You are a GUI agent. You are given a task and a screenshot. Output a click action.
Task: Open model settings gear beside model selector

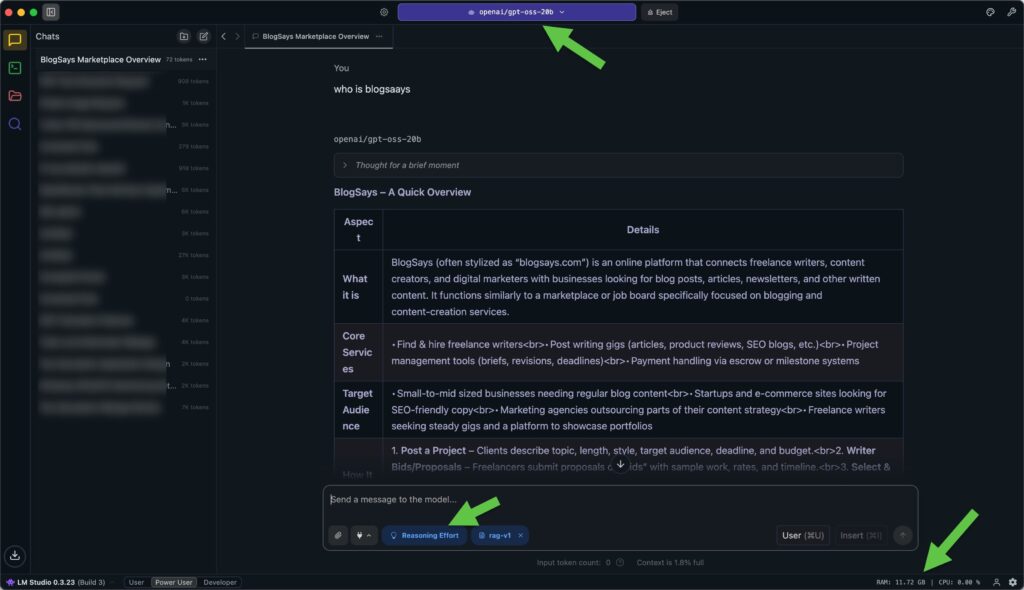pyautogui.click(x=384, y=12)
